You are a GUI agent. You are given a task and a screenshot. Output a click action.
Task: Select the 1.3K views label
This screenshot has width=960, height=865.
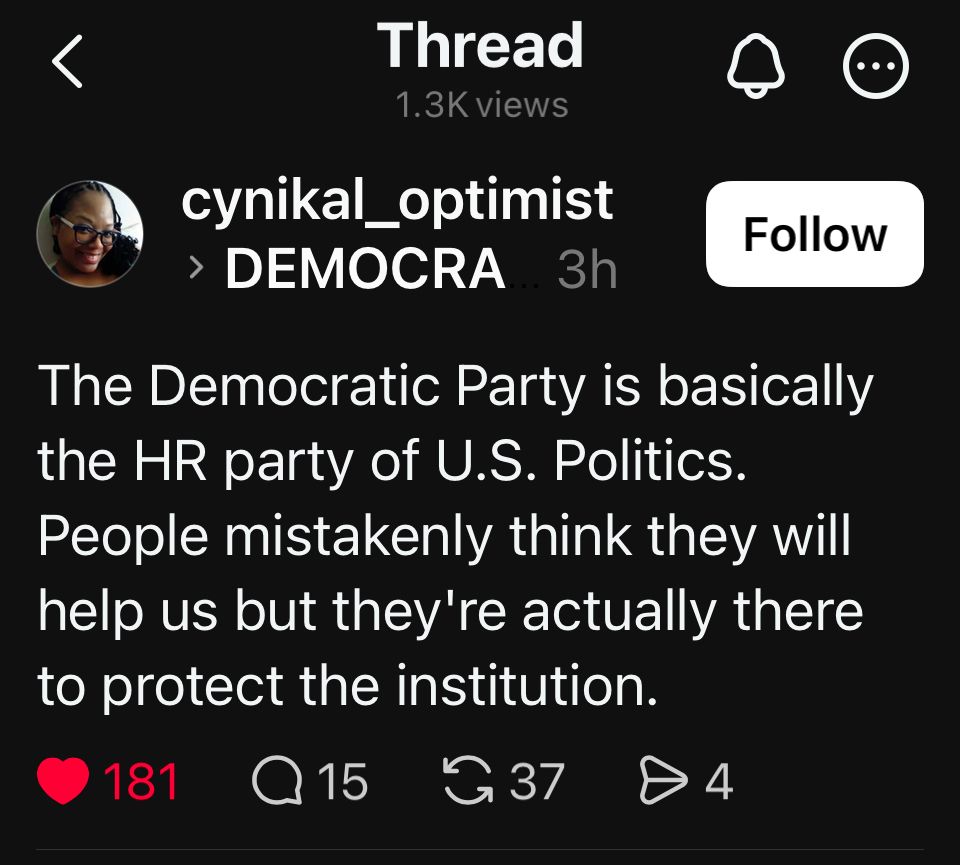482,105
